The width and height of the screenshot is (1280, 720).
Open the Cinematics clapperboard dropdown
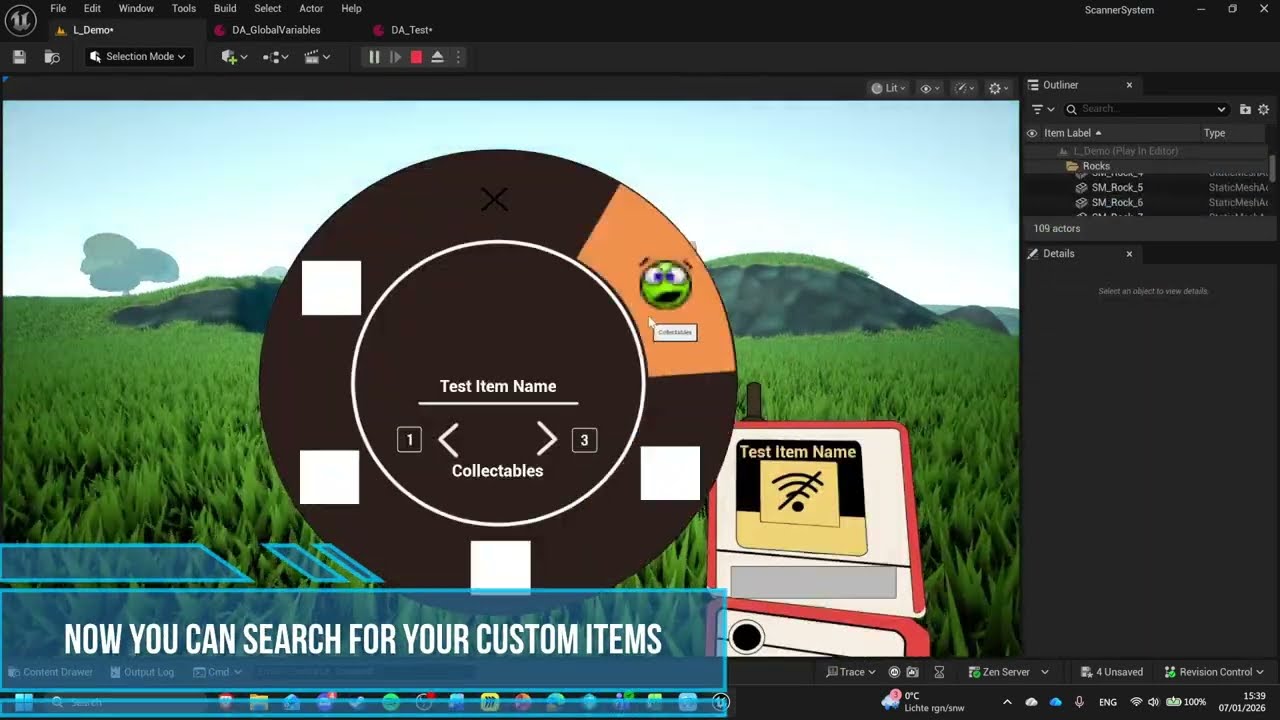(x=316, y=57)
